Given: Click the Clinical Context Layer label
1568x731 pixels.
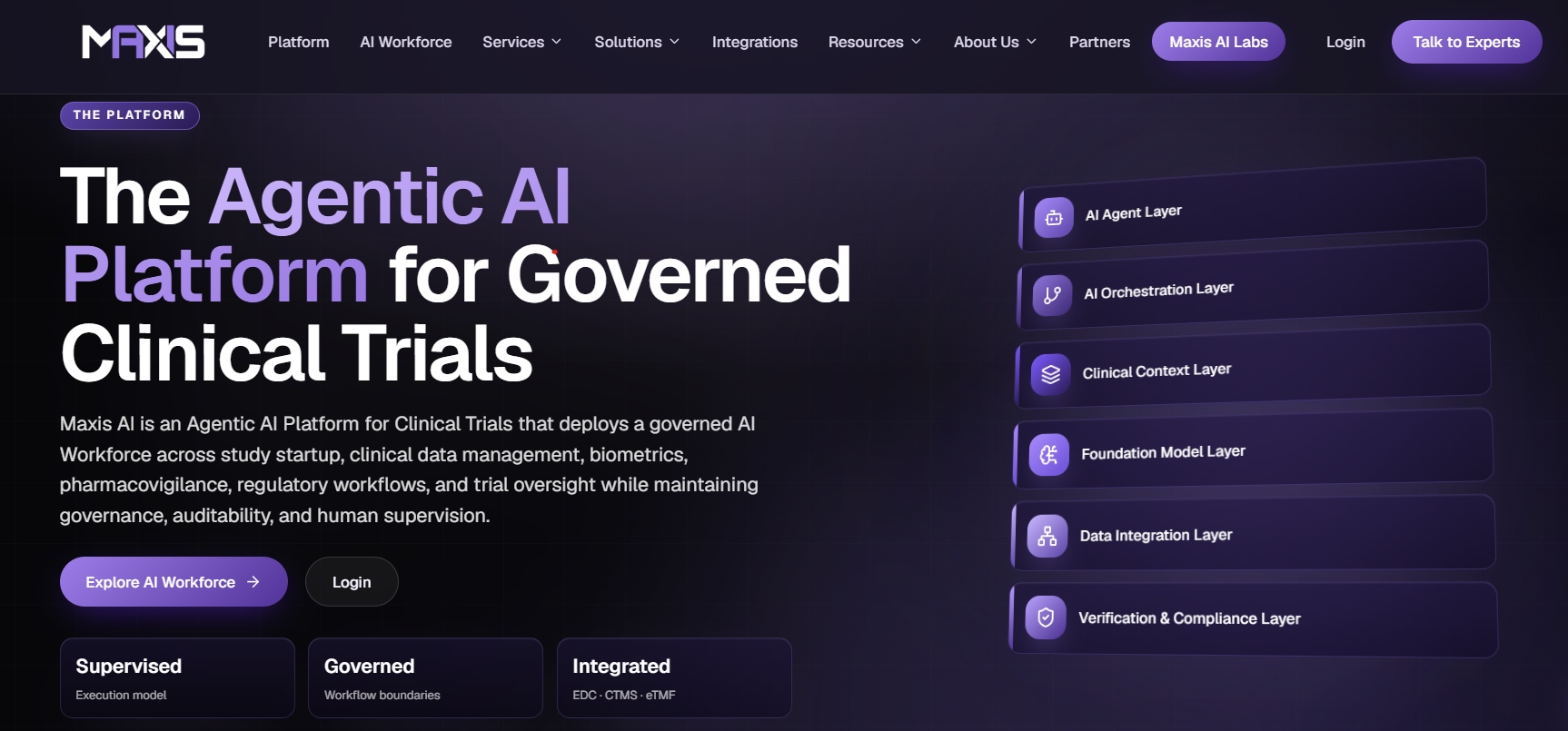Looking at the screenshot, I should pyautogui.click(x=1157, y=370).
